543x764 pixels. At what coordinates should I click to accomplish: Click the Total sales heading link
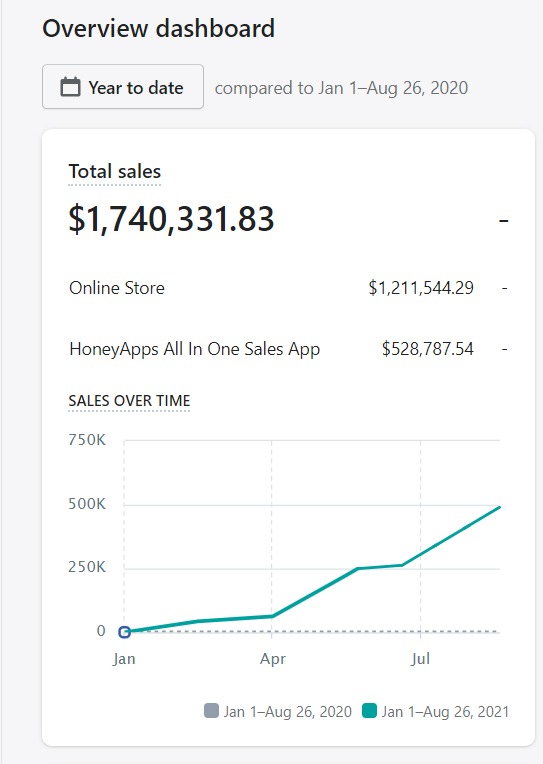pos(115,172)
